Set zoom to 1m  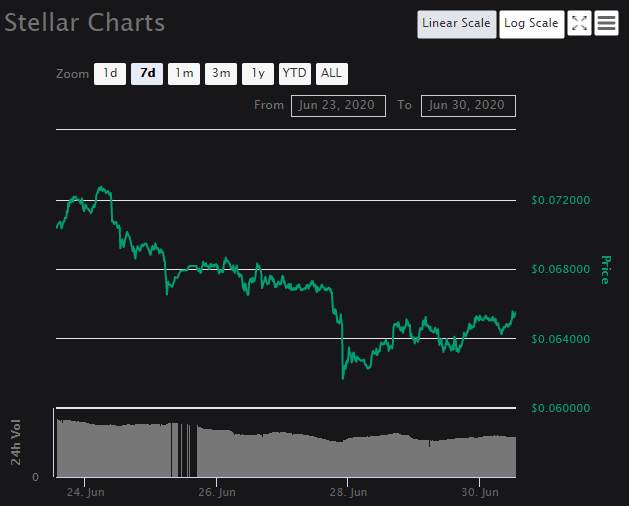pyautogui.click(x=184, y=74)
